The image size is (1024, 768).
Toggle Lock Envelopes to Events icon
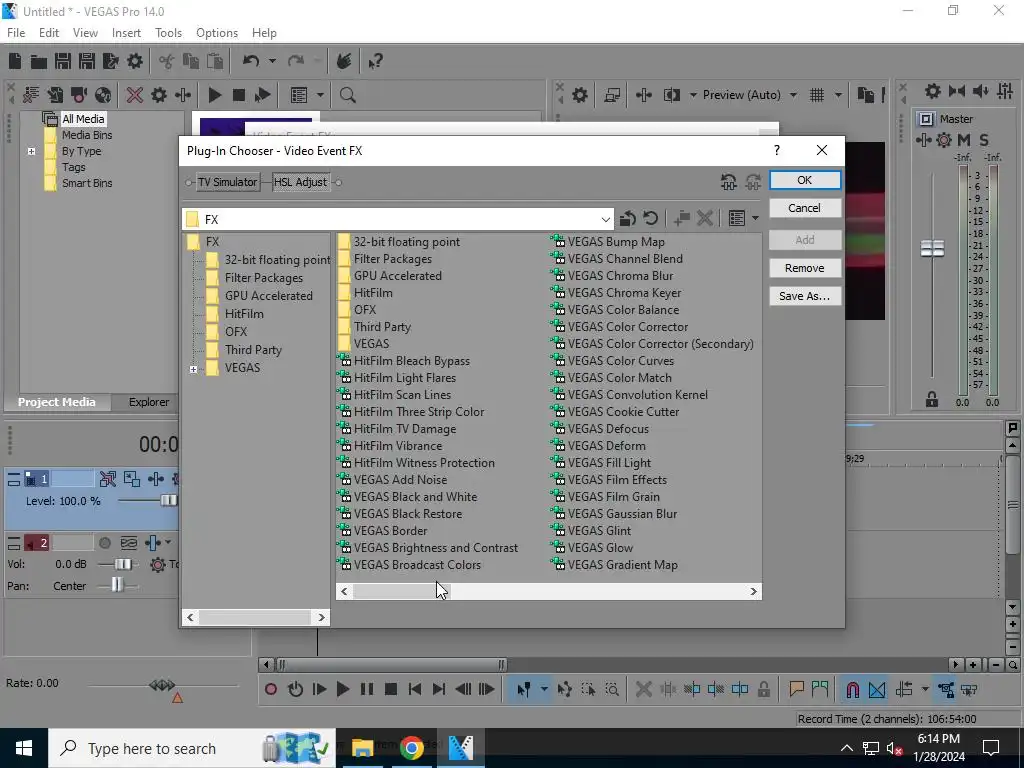coord(946,690)
